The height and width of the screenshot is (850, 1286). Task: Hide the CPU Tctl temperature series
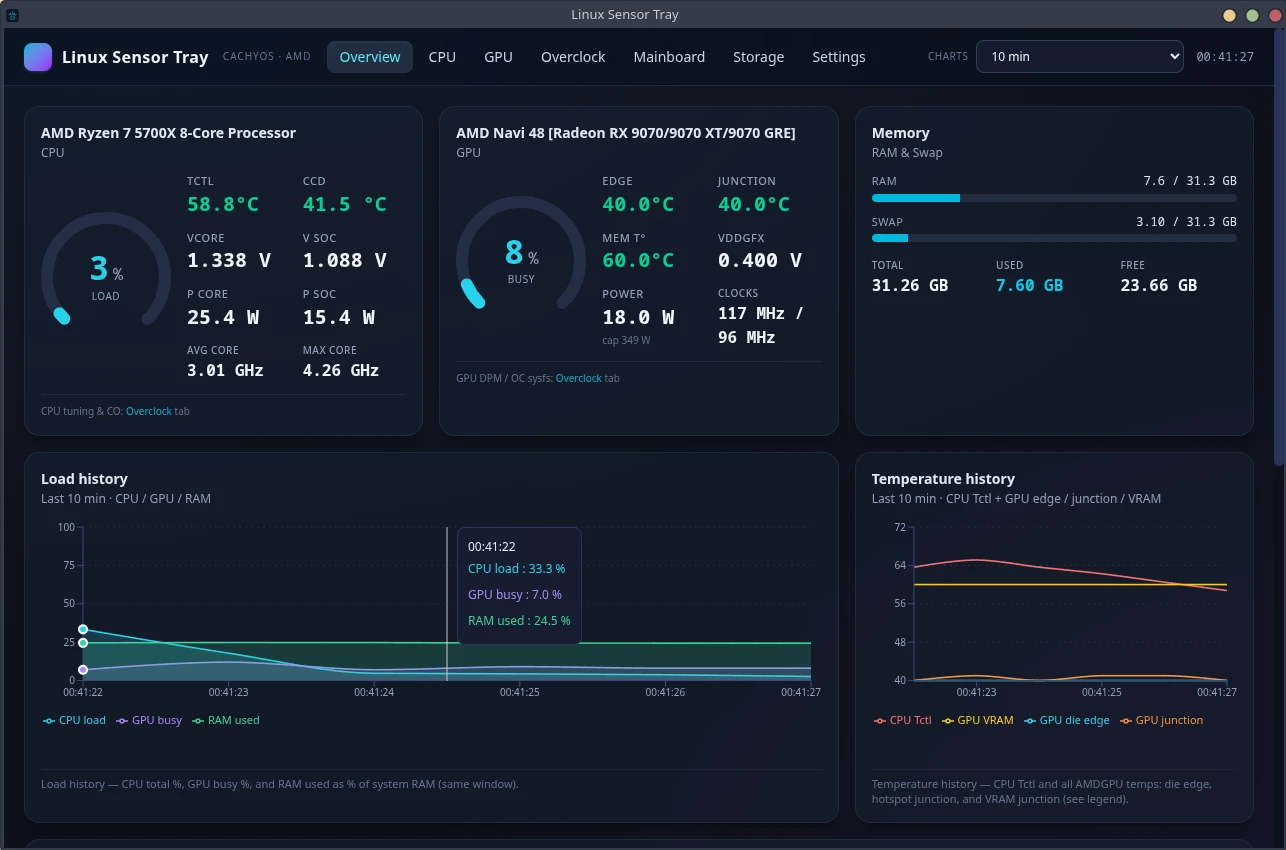click(x=903, y=720)
